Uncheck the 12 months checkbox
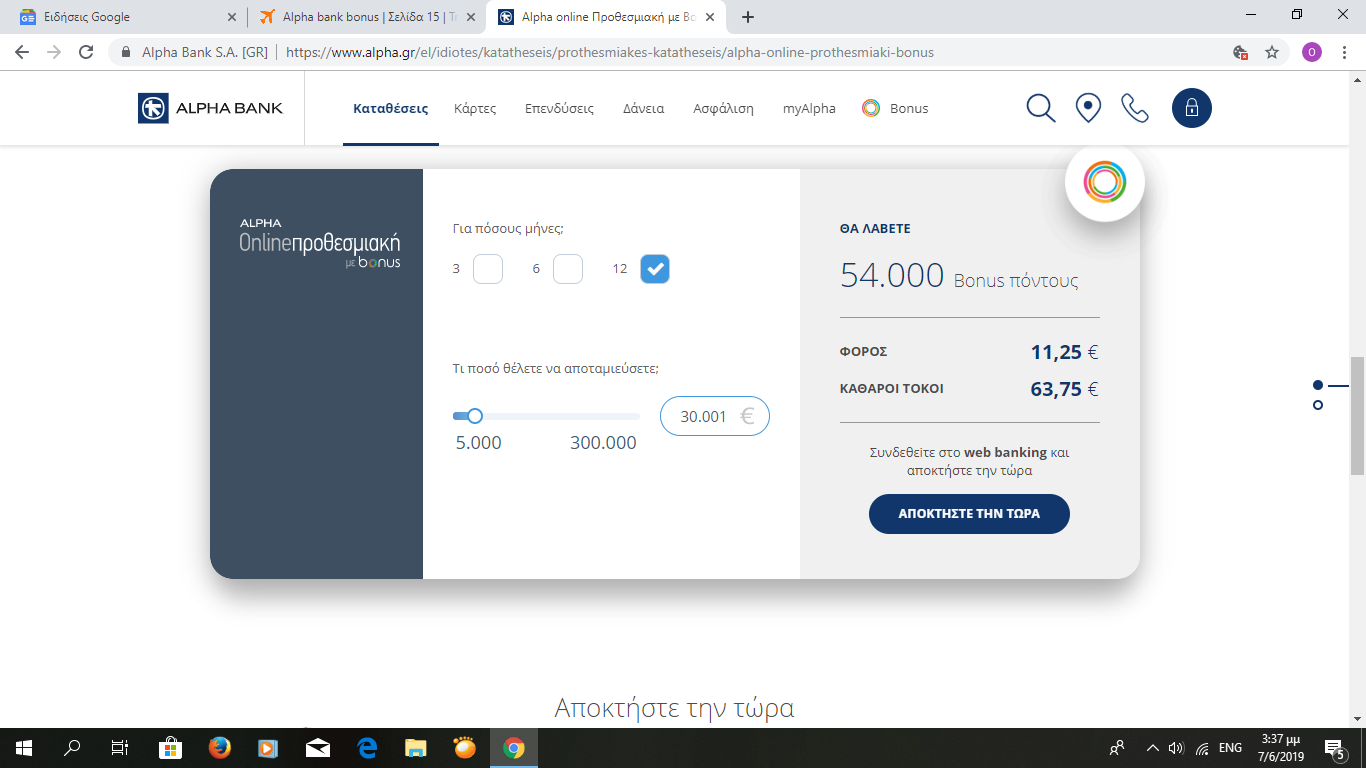 (655, 269)
